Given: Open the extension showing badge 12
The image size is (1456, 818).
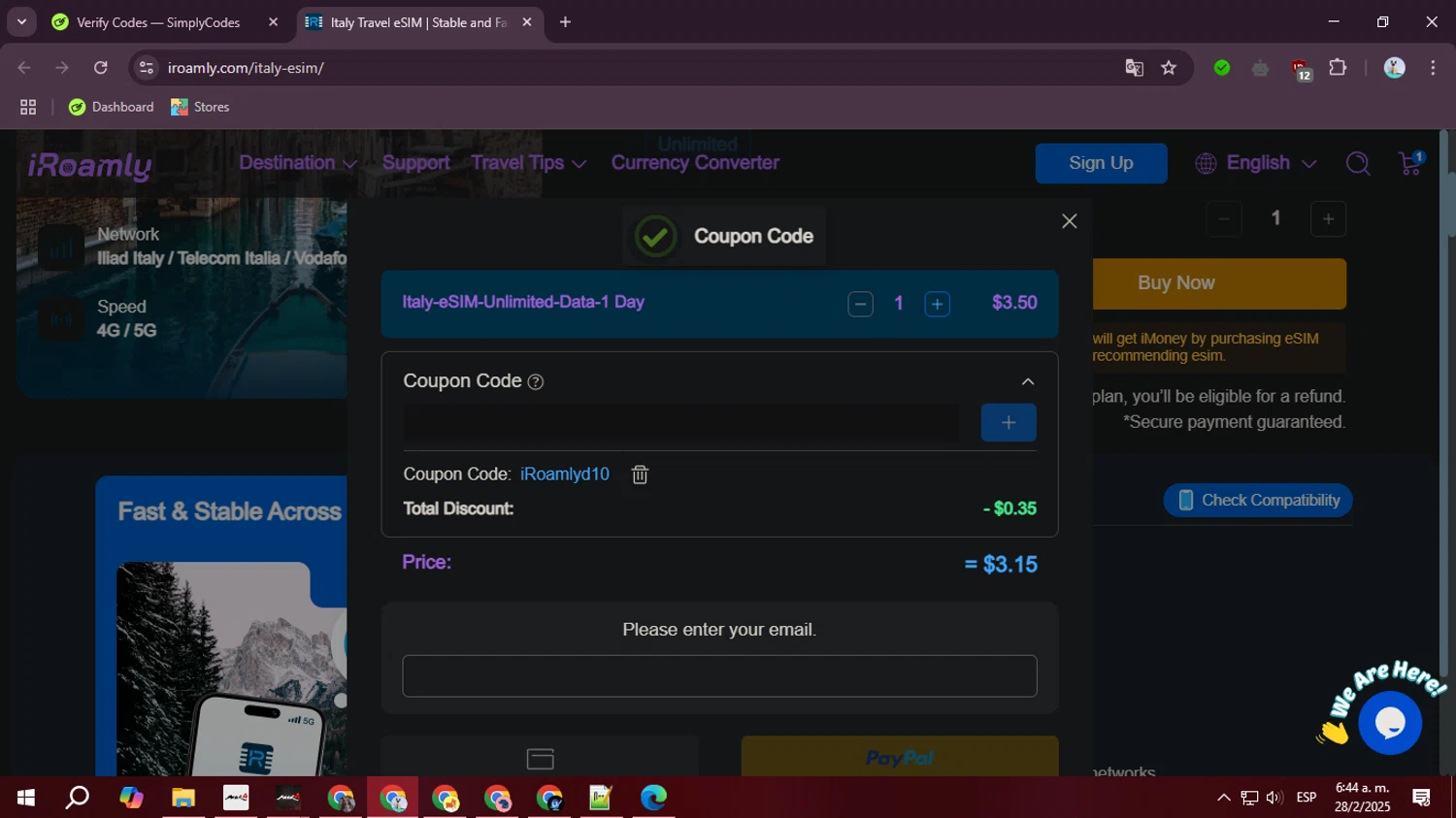Looking at the screenshot, I should click(x=1300, y=69).
